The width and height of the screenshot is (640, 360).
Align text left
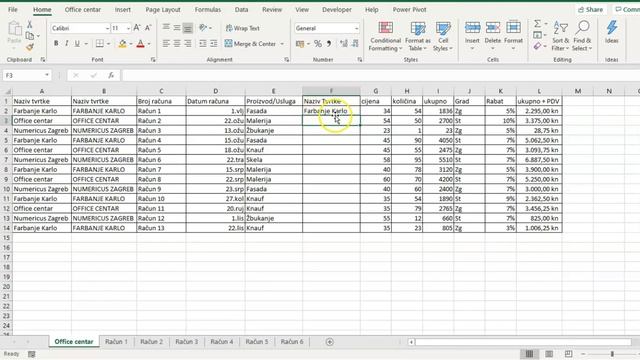[166, 43]
